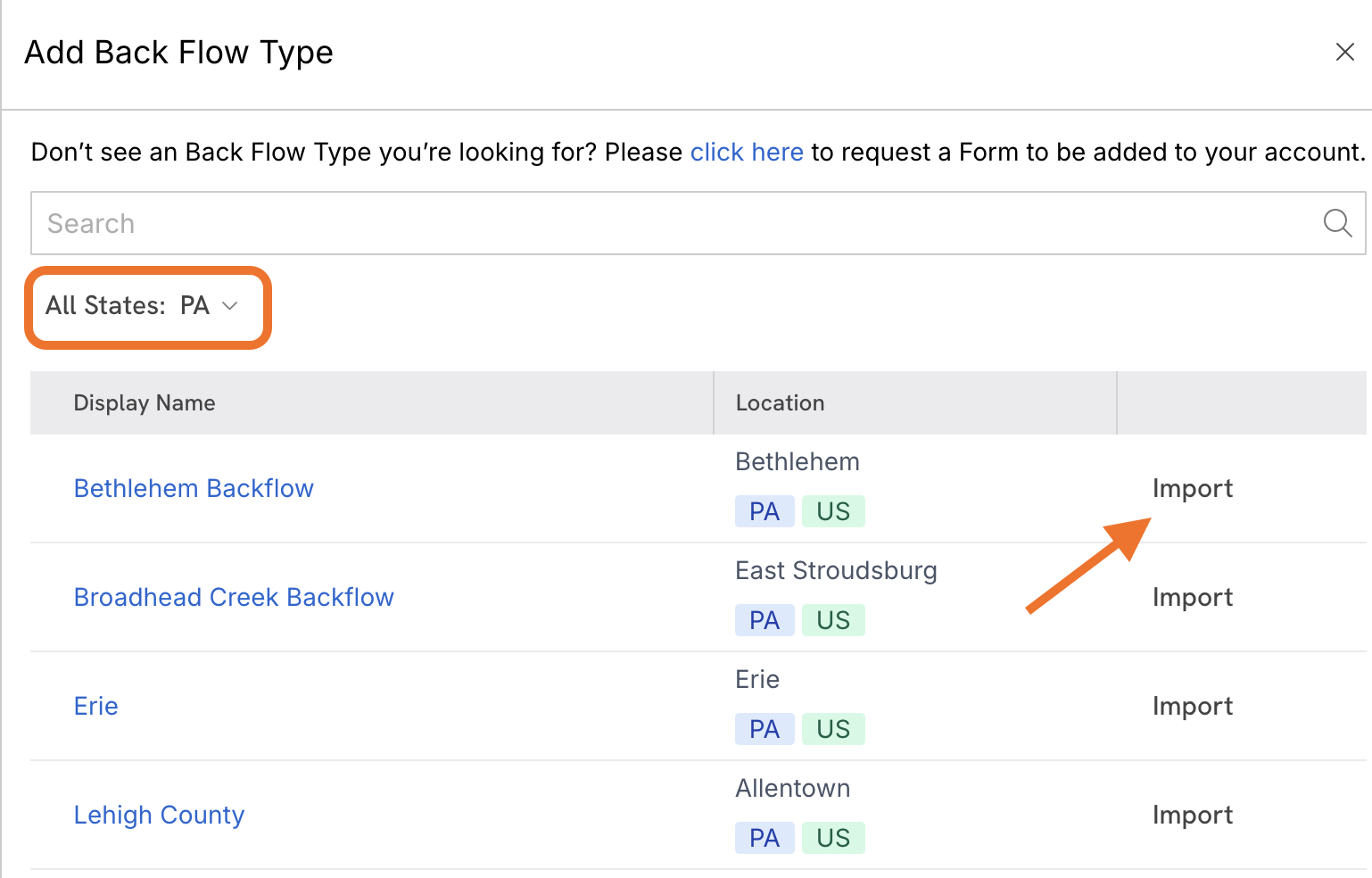This screenshot has height=878, width=1372.
Task: Close the Add Back Flow Type dialog
Action: pyautogui.click(x=1345, y=52)
